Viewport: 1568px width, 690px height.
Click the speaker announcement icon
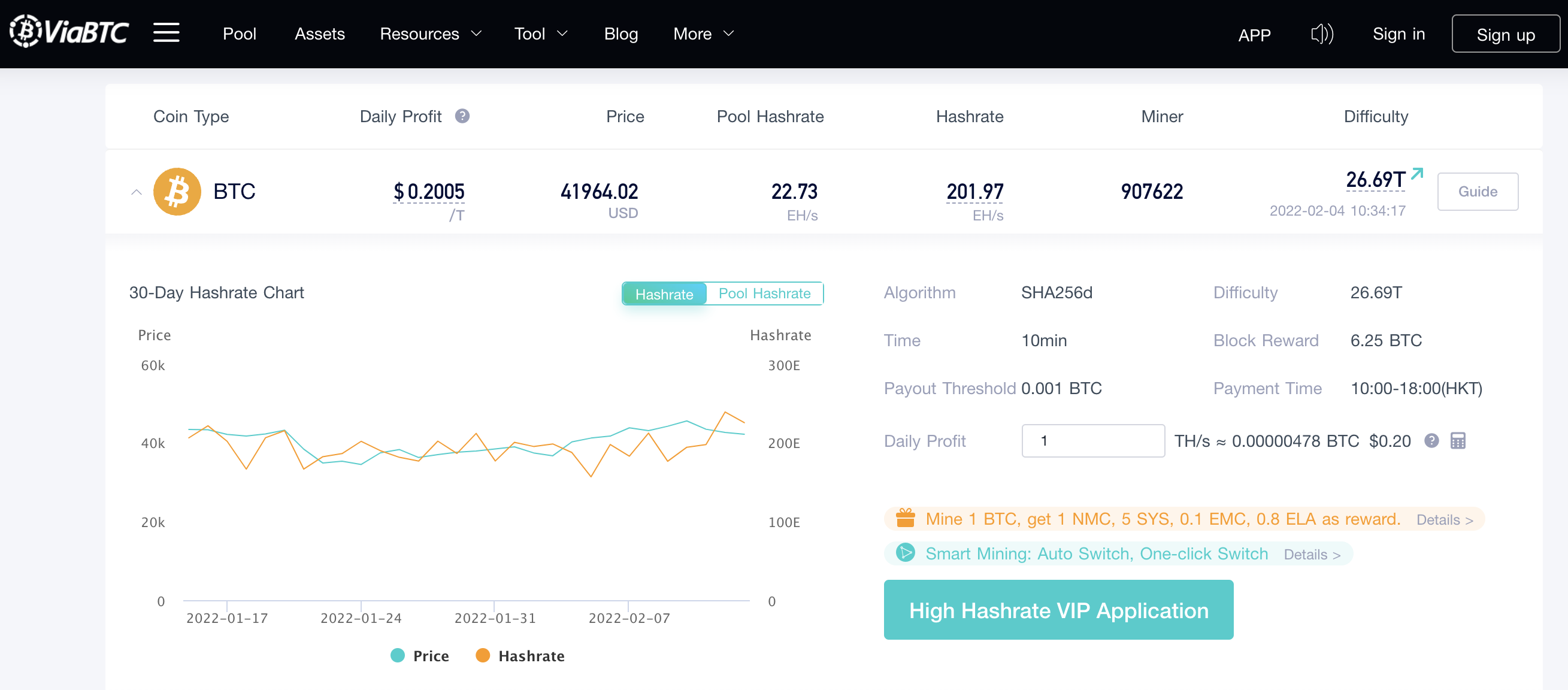pyautogui.click(x=1321, y=34)
